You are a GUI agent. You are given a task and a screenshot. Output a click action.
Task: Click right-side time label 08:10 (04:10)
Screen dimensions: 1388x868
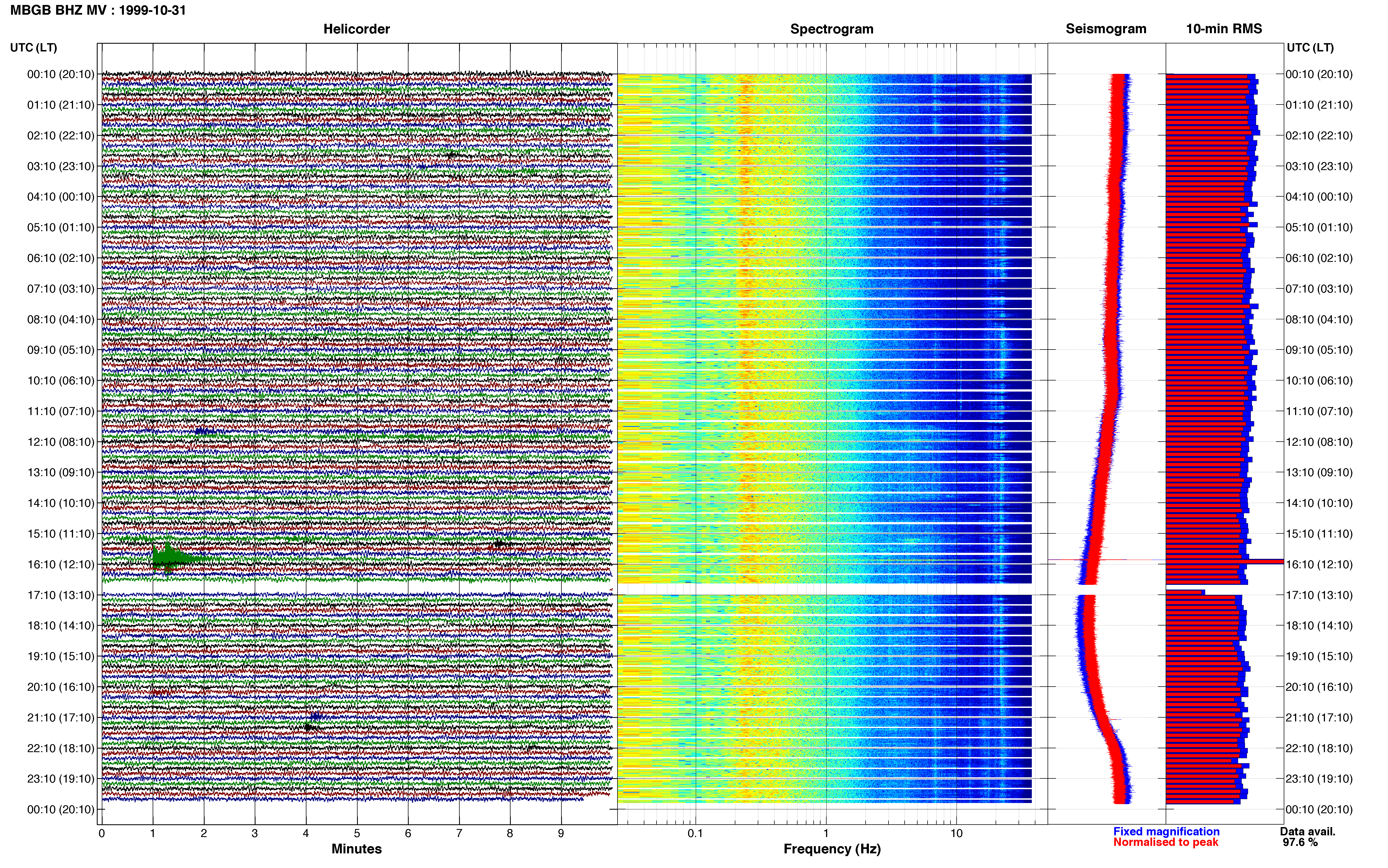click(1319, 319)
